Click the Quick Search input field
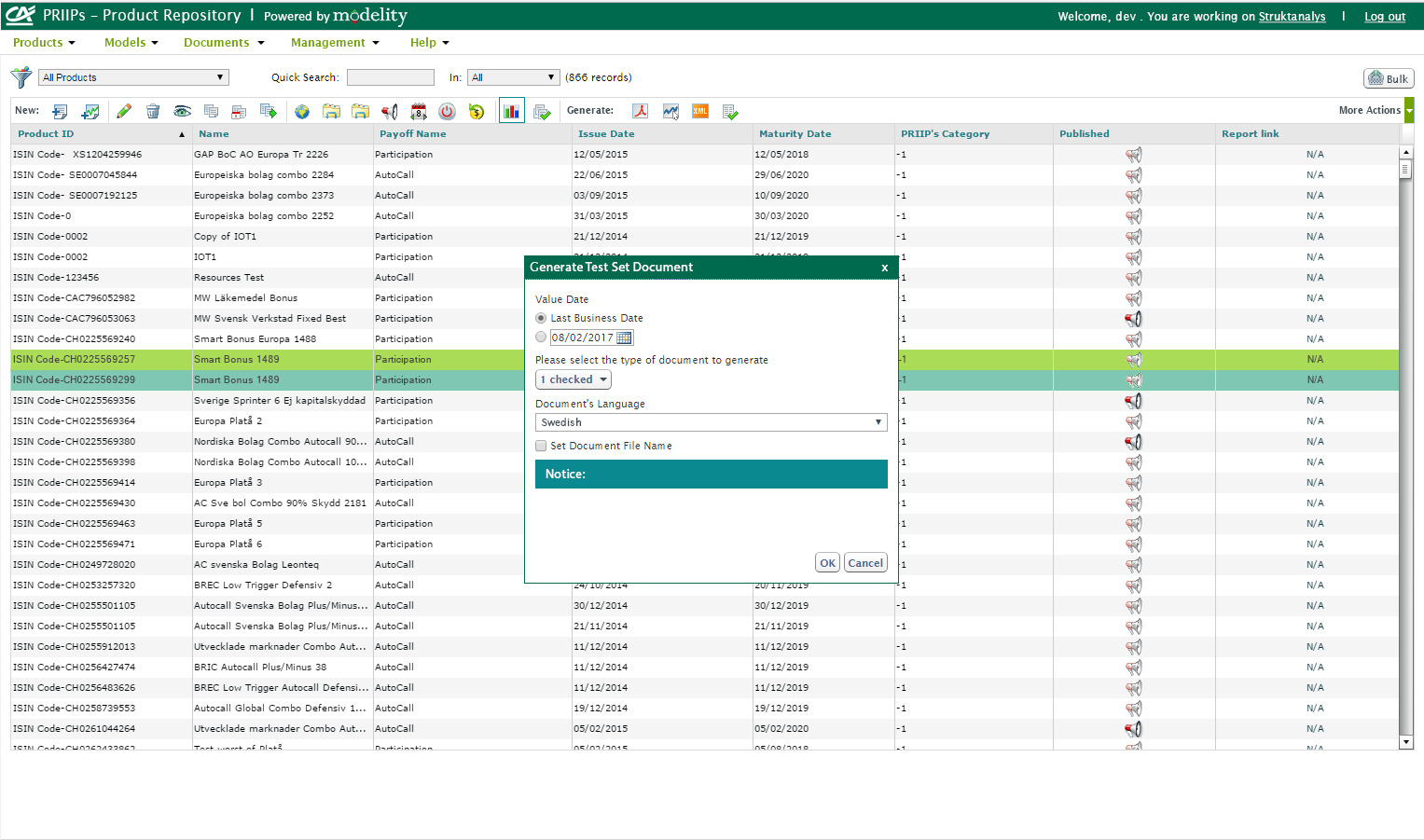 tap(391, 77)
